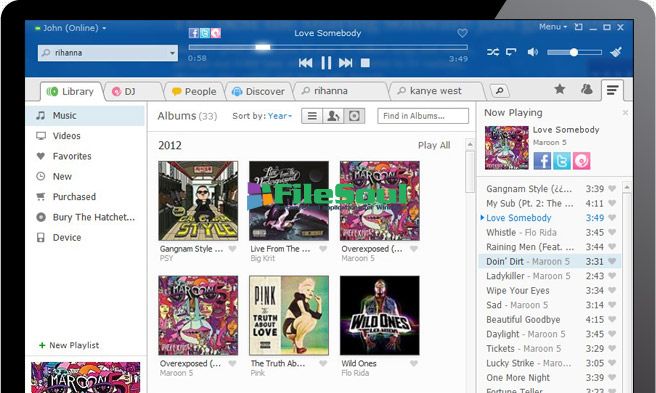Share on Facebook in Now Playing panel

click(x=542, y=161)
